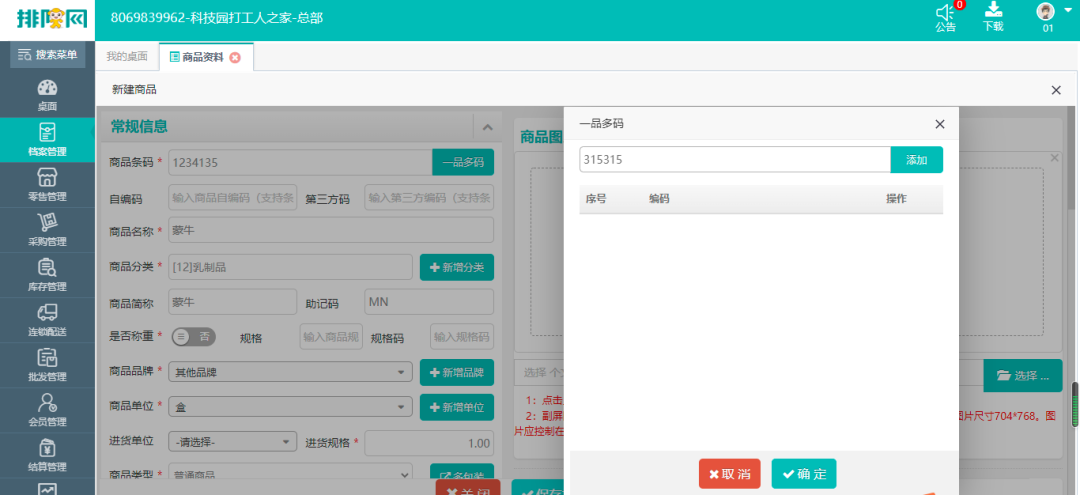Switch to the 我的桌面 tab
Image resolution: width=1080 pixels, height=495 pixels.
click(x=127, y=57)
